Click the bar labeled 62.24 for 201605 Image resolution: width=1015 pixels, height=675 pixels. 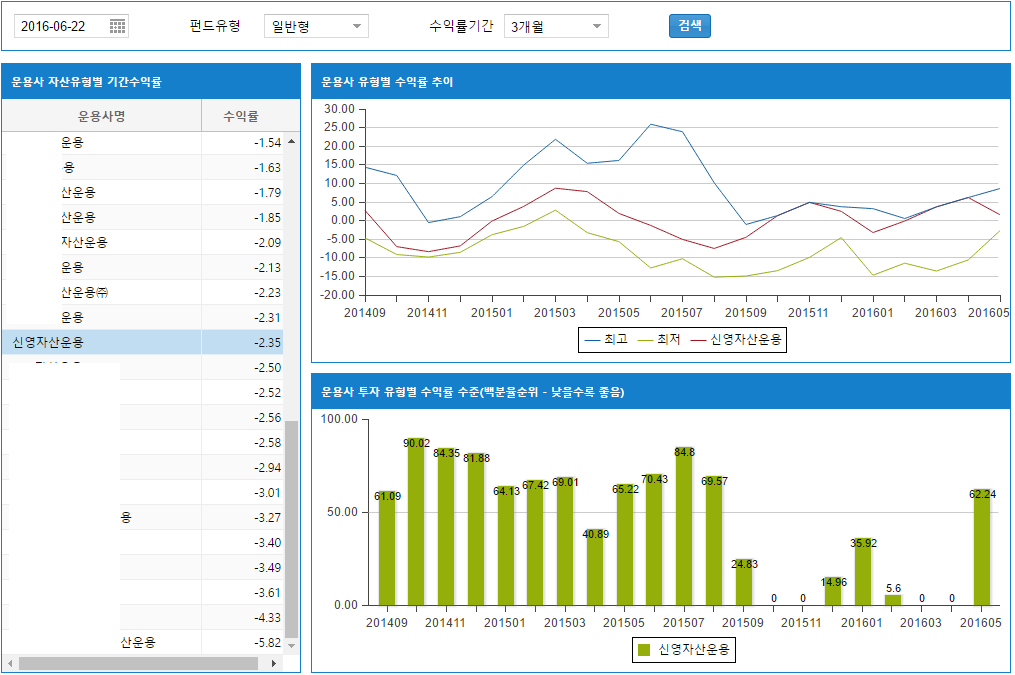983,550
